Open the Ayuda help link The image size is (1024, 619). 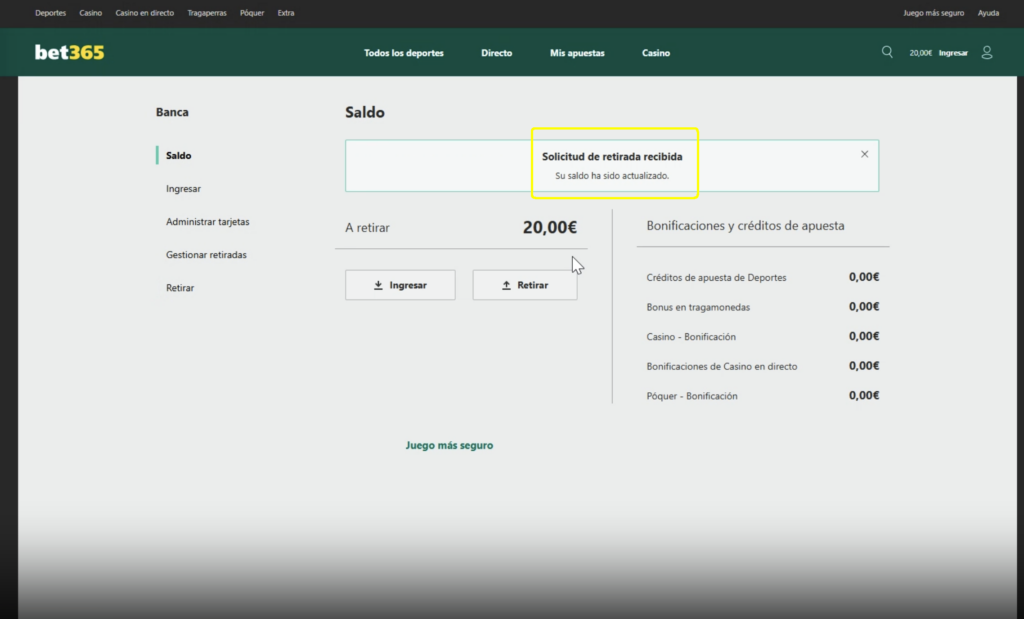tap(988, 13)
